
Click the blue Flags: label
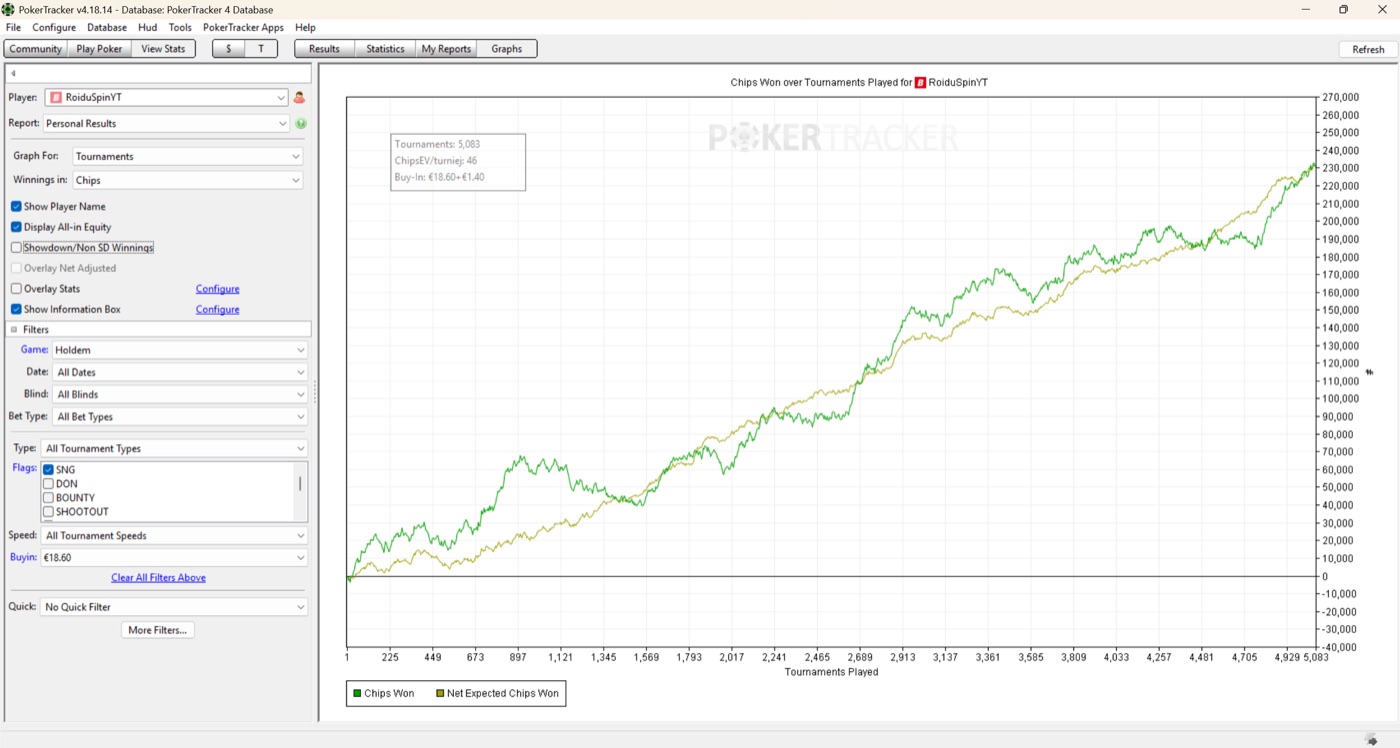[x=24, y=468]
